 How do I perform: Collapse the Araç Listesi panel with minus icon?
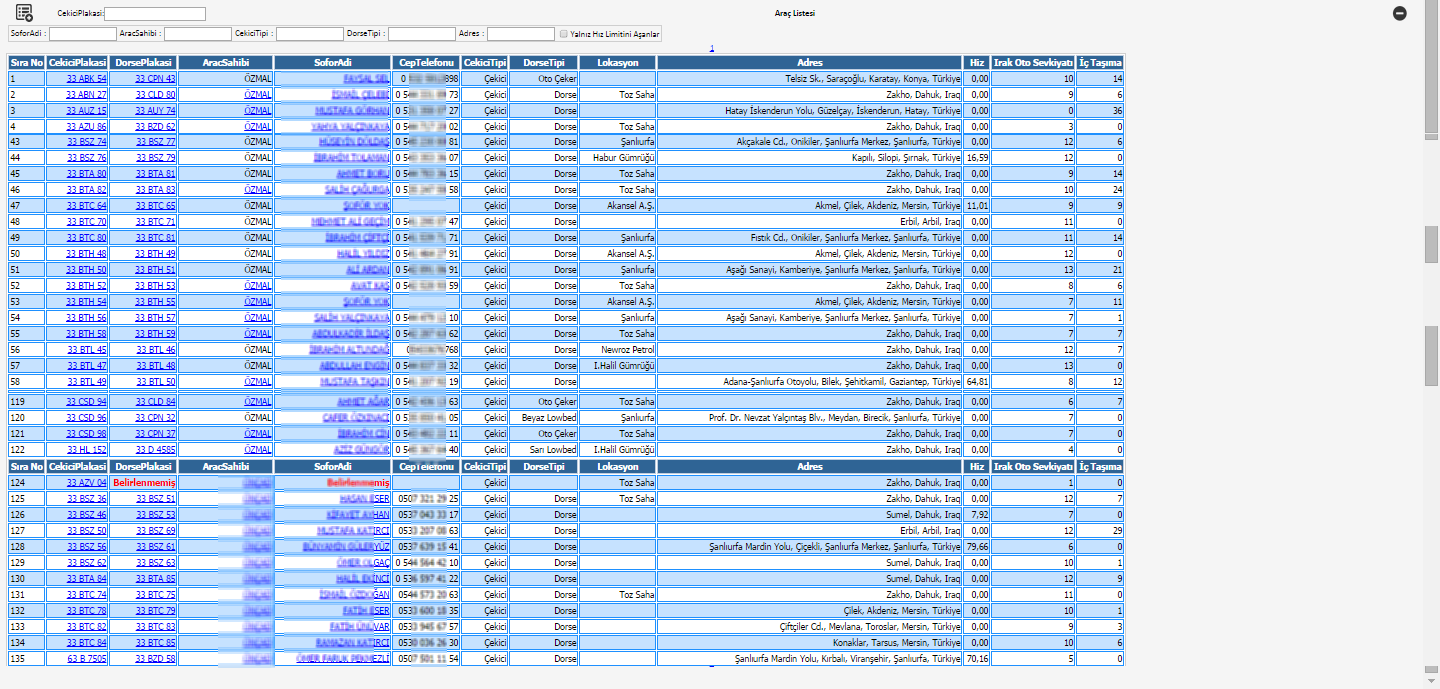coord(1400,13)
